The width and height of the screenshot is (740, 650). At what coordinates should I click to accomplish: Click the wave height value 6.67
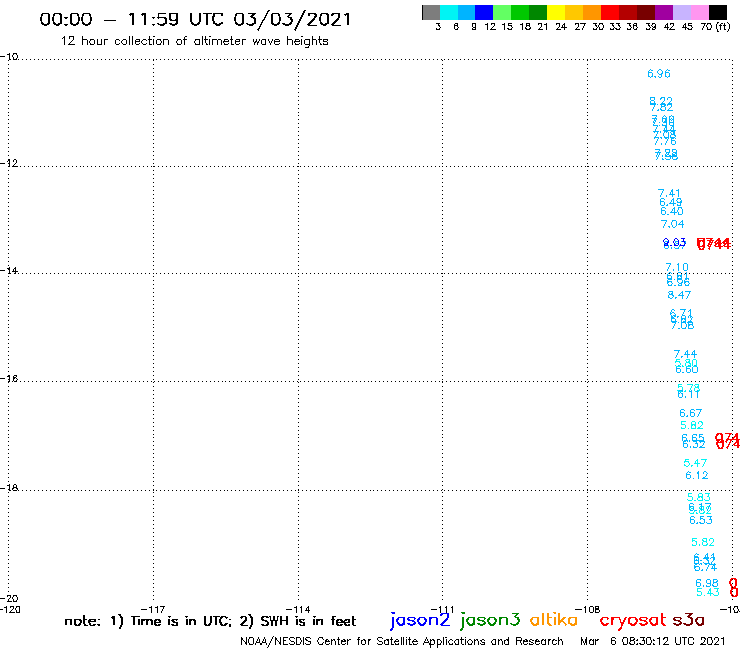point(690,413)
